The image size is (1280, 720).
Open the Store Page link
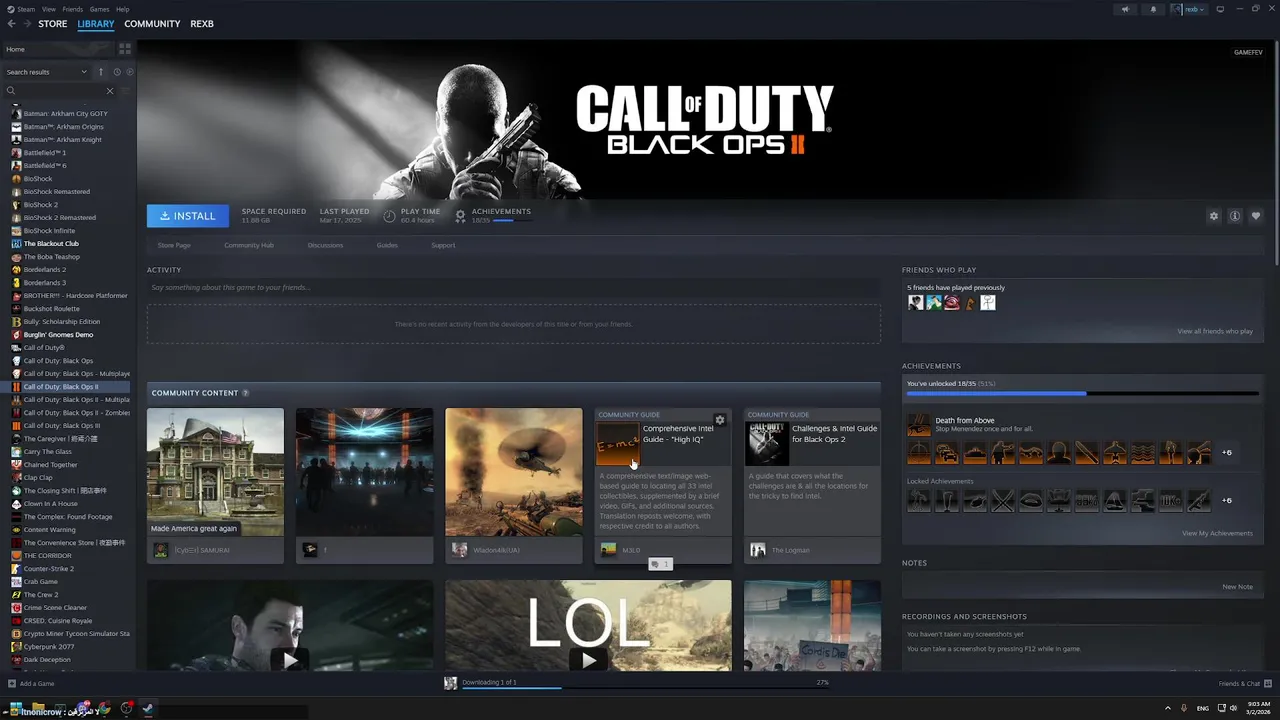(x=174, y=245)
